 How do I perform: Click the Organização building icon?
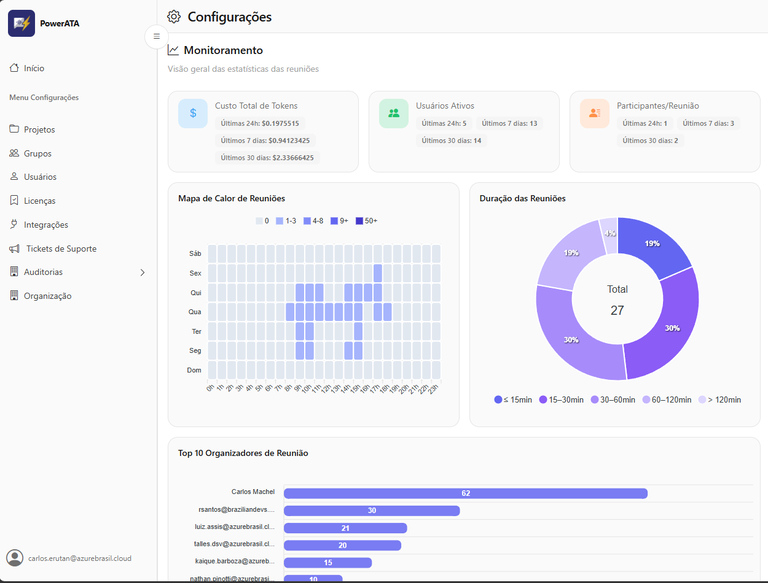[14, 295]
